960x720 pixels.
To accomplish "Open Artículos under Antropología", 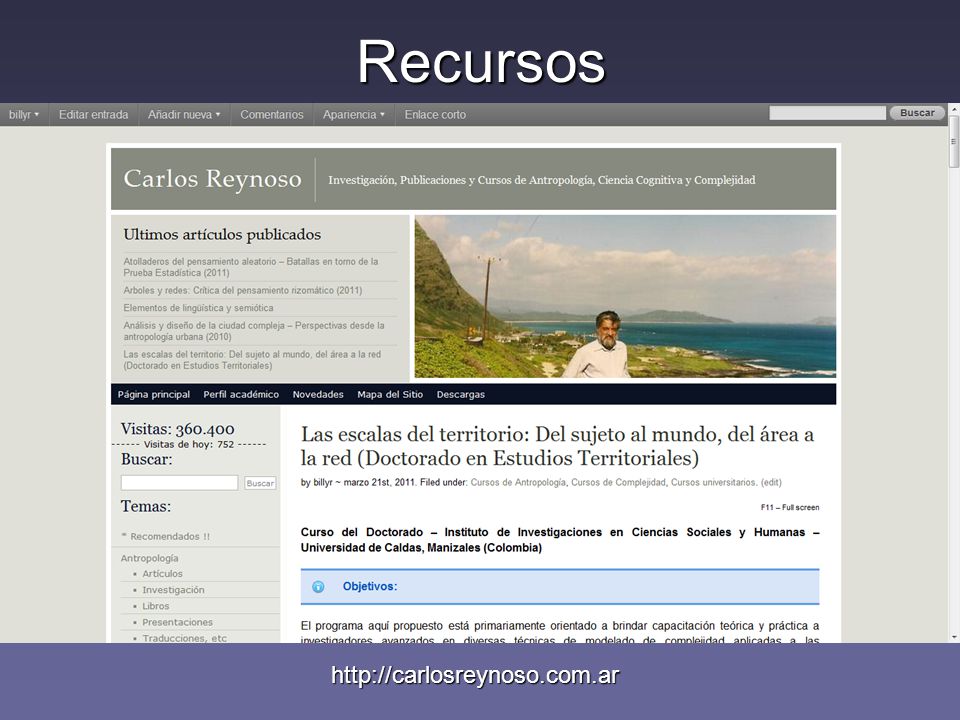I will [162, 574].
